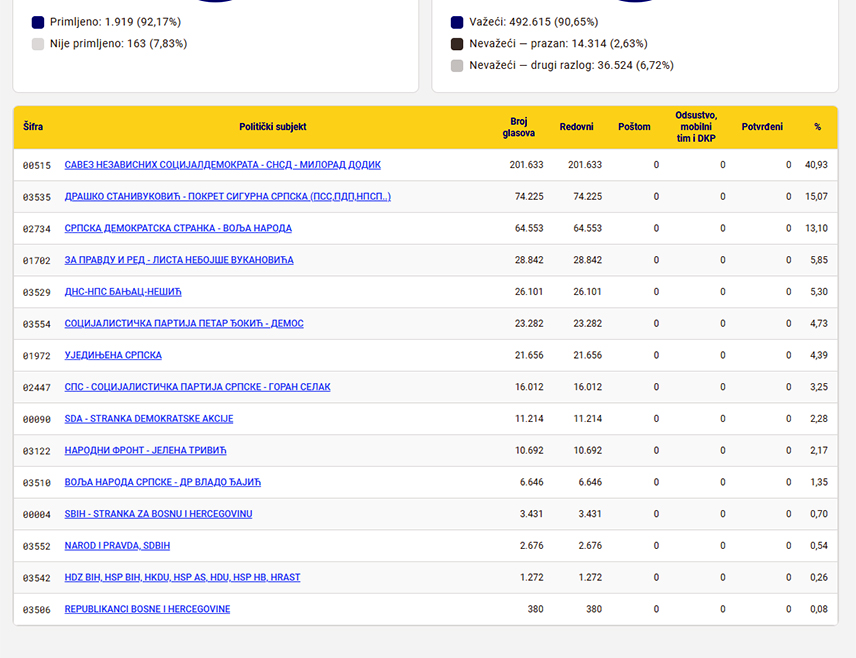Click the Šifra column header
The height and width of the screenshot is (658, 856).
(33, 127)
